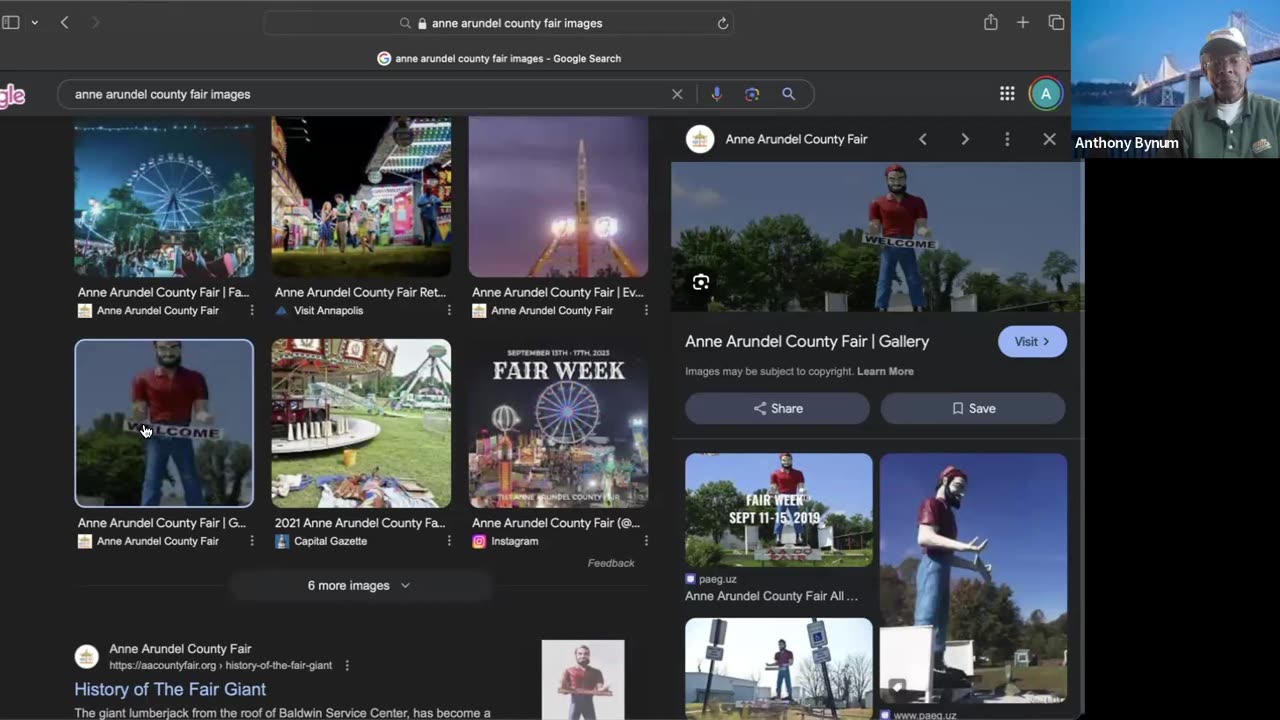Open the 2021 Capital Gazette fair thumbnail
Screen dimensions: 1280x720
[x=361, y=424]
